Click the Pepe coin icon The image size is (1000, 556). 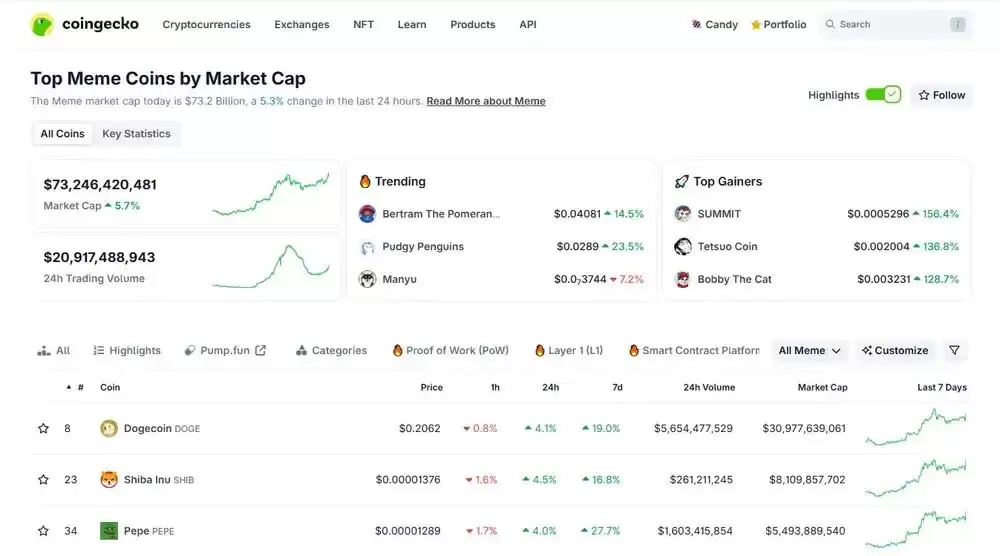tap(109, 530)
